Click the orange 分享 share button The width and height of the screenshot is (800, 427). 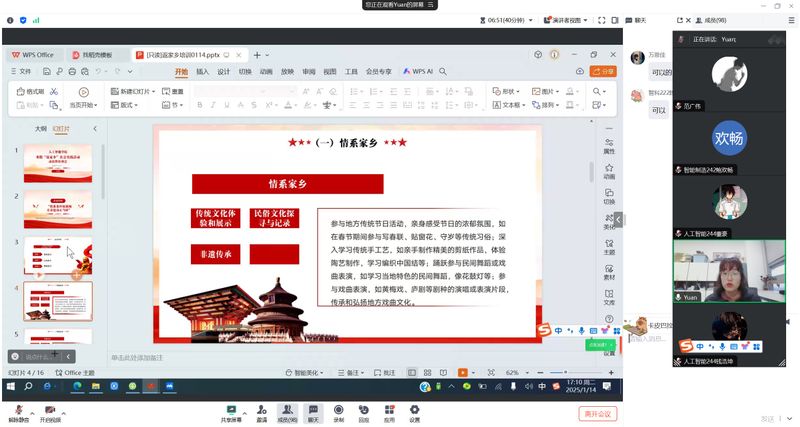604,72
